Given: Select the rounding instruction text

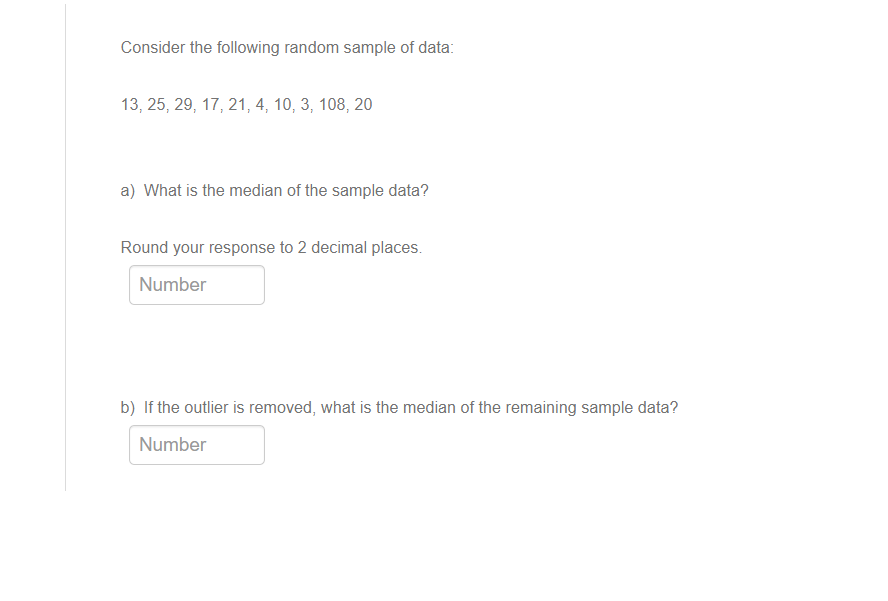Looking at the screenshot, I should click(271, 247).
